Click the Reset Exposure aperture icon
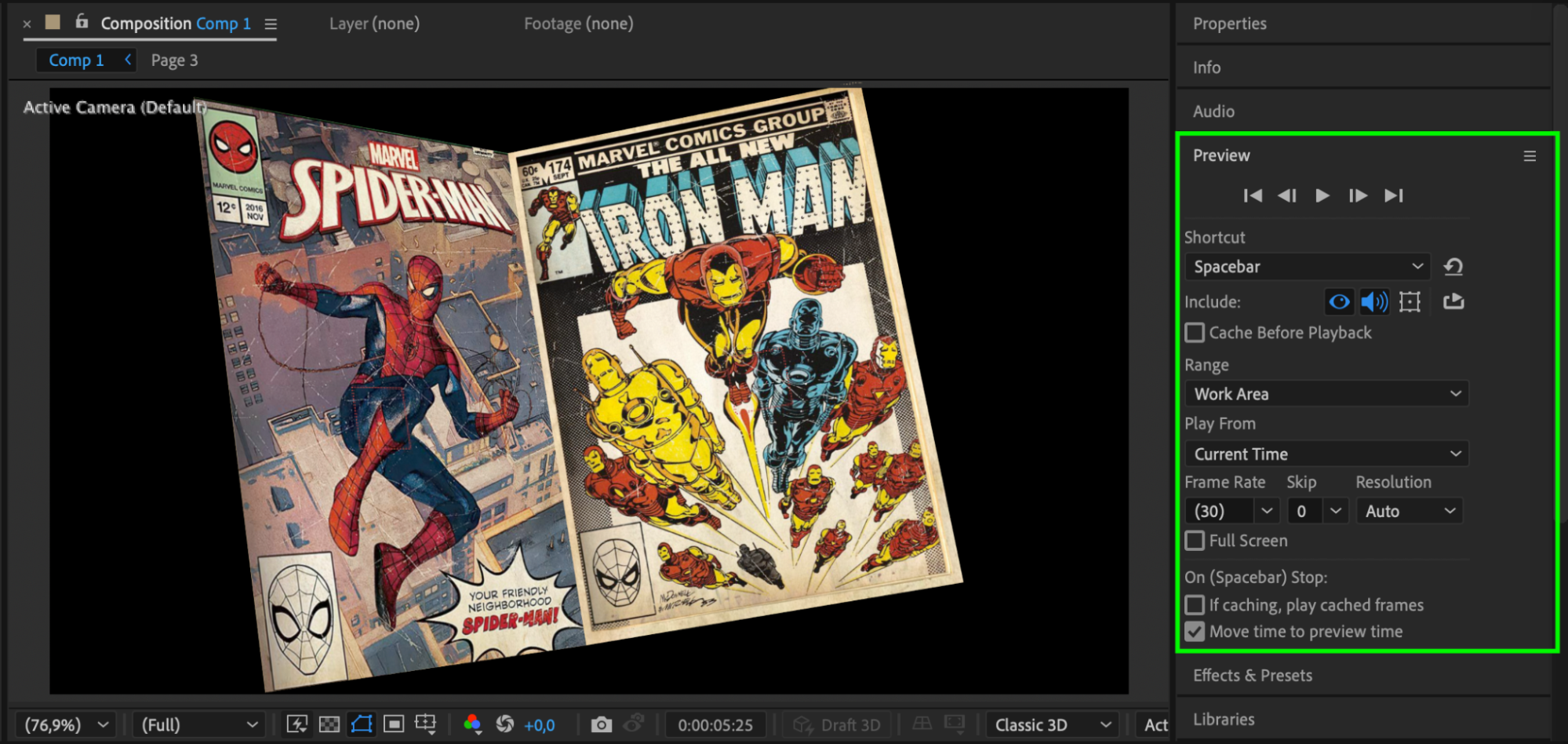This screenshot has height=744, width=1568. (505, 724)
